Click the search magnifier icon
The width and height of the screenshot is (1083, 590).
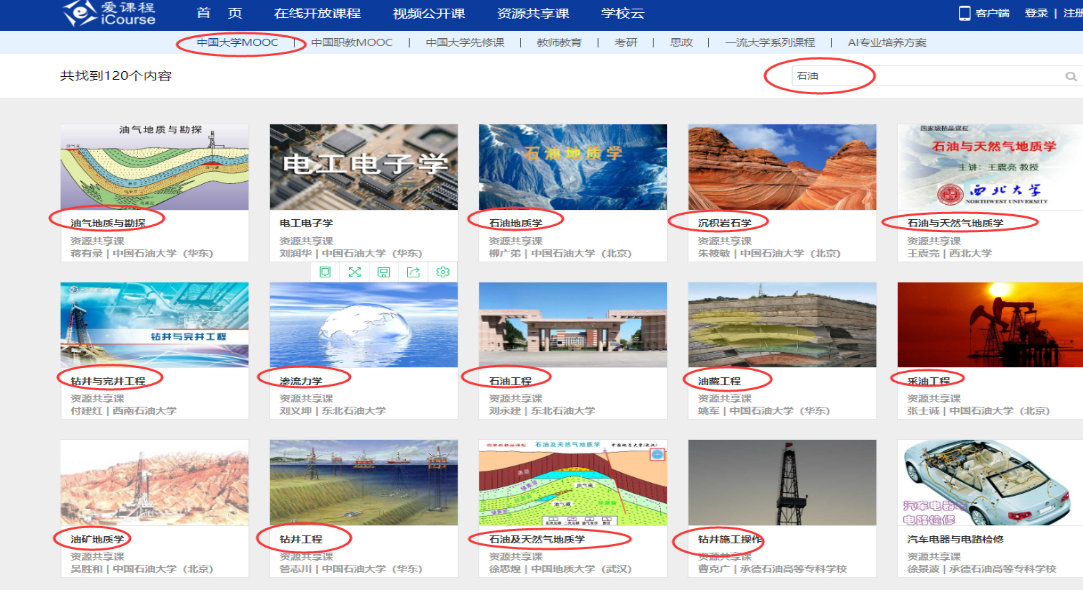[1071, 76]
